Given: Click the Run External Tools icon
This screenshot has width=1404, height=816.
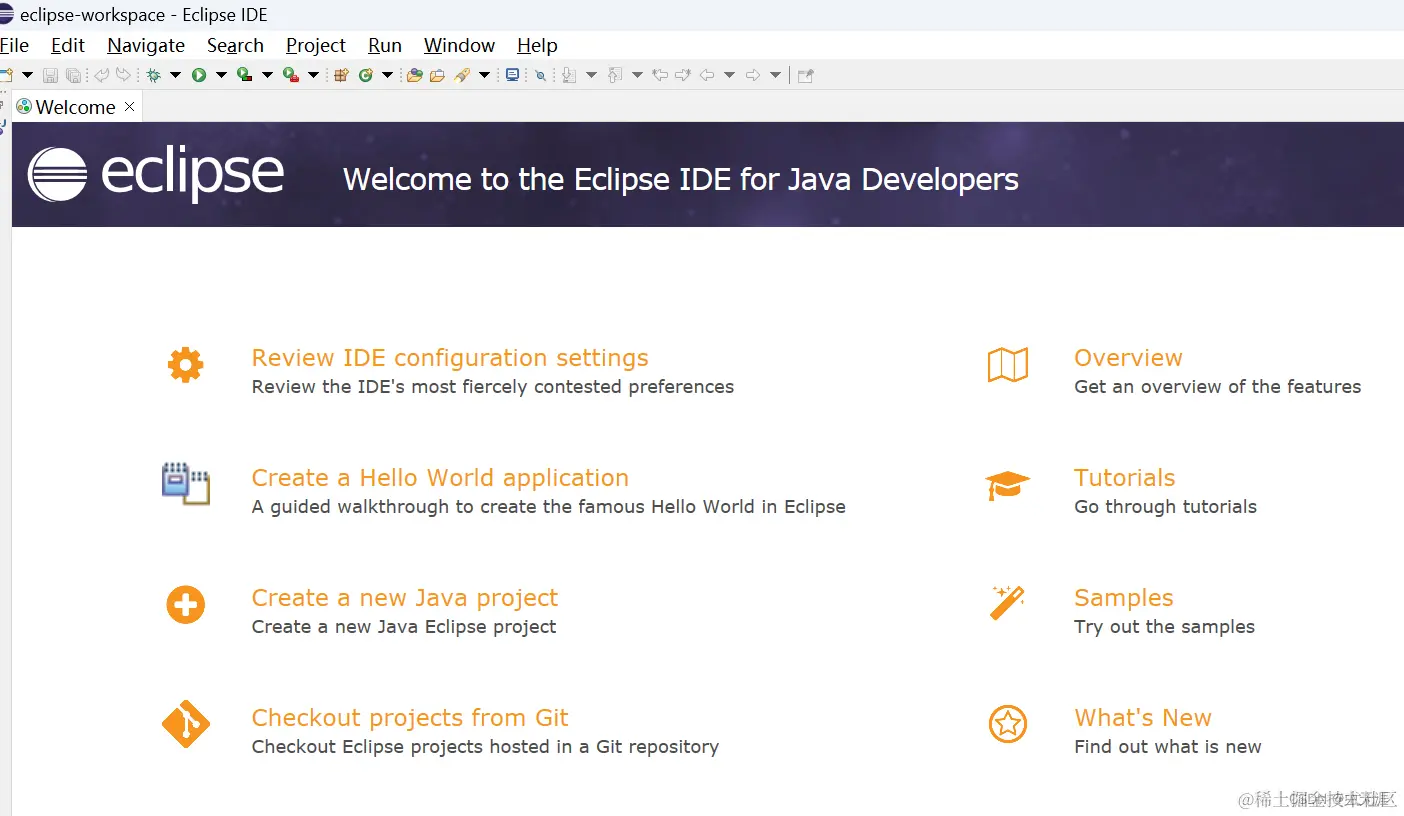Looking at the screenshot, I should point(291,75).
